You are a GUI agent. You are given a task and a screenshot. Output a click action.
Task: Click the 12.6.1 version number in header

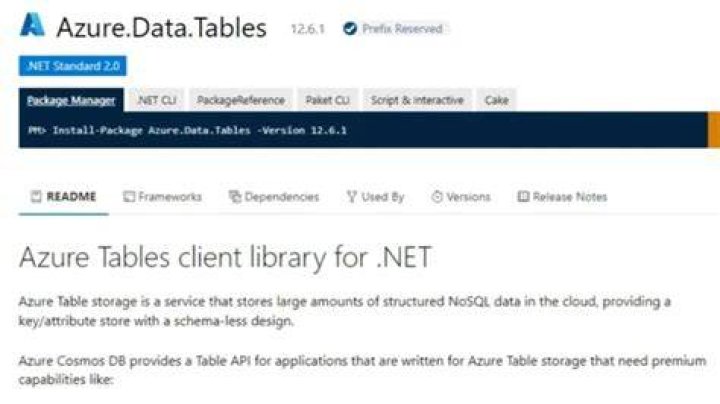pos(308,29)
